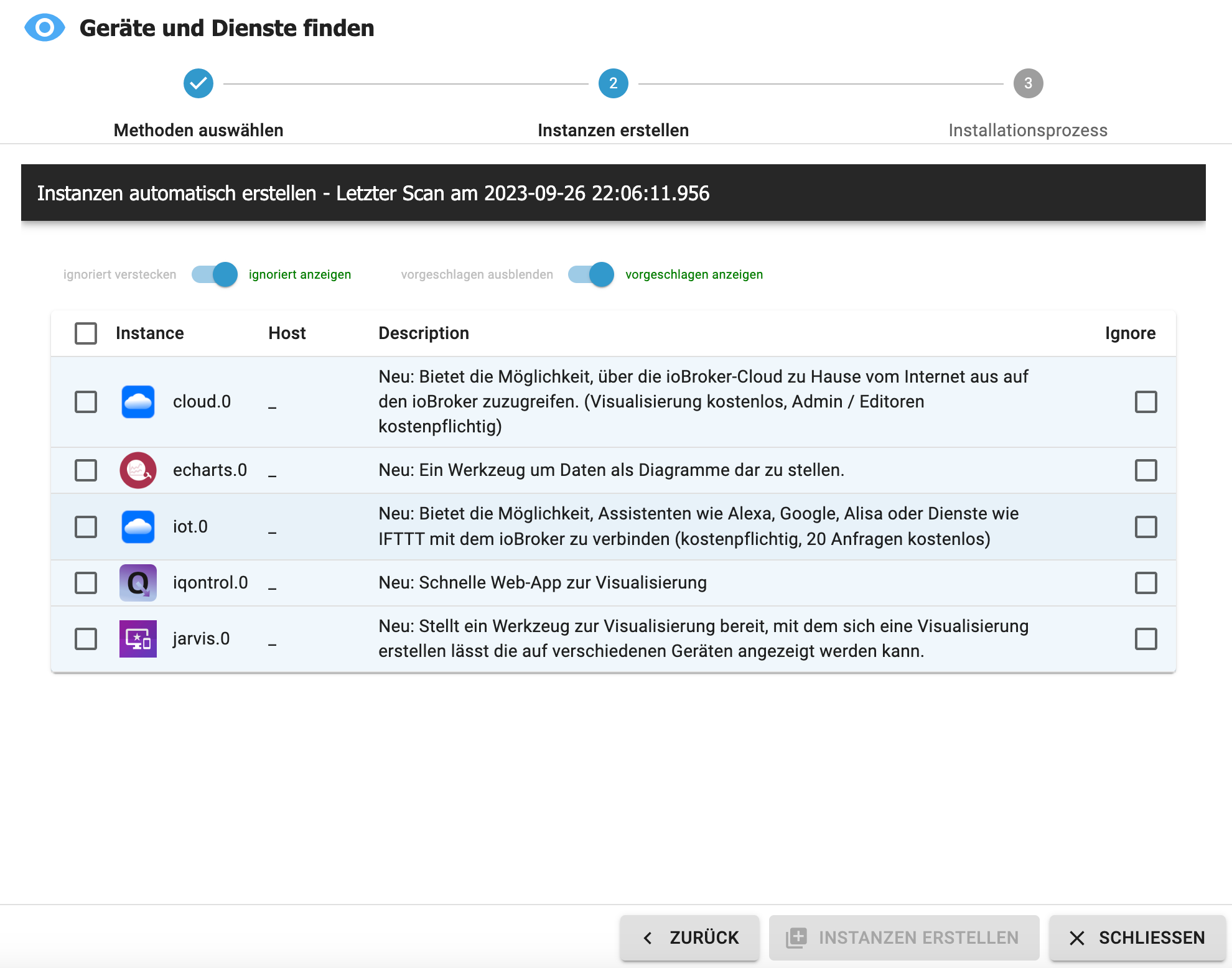Close dialog with SCHLIESSEN button
Viewport: 1232px width, 968px height.
point(1137,938)
